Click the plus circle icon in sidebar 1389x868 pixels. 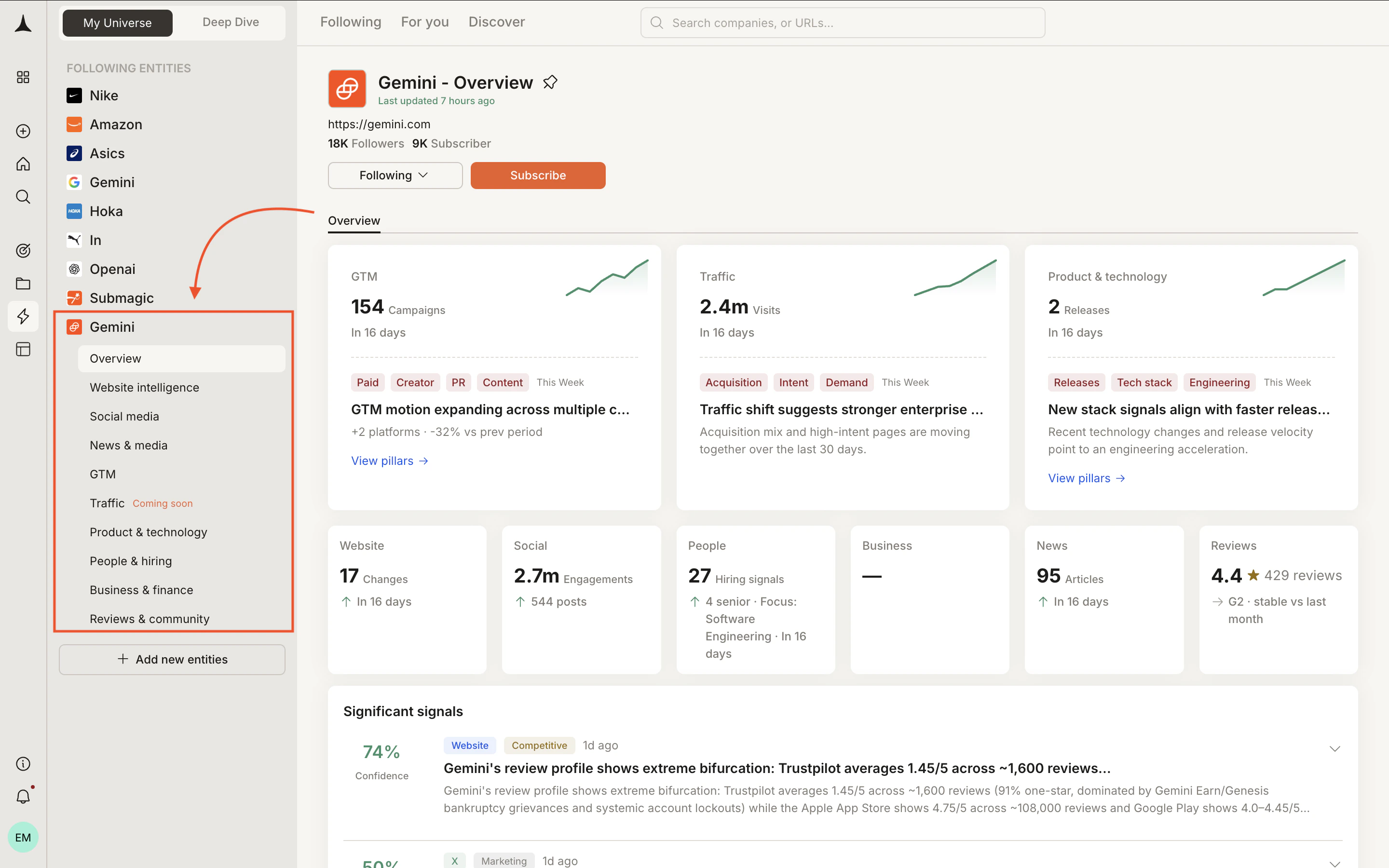23,132
